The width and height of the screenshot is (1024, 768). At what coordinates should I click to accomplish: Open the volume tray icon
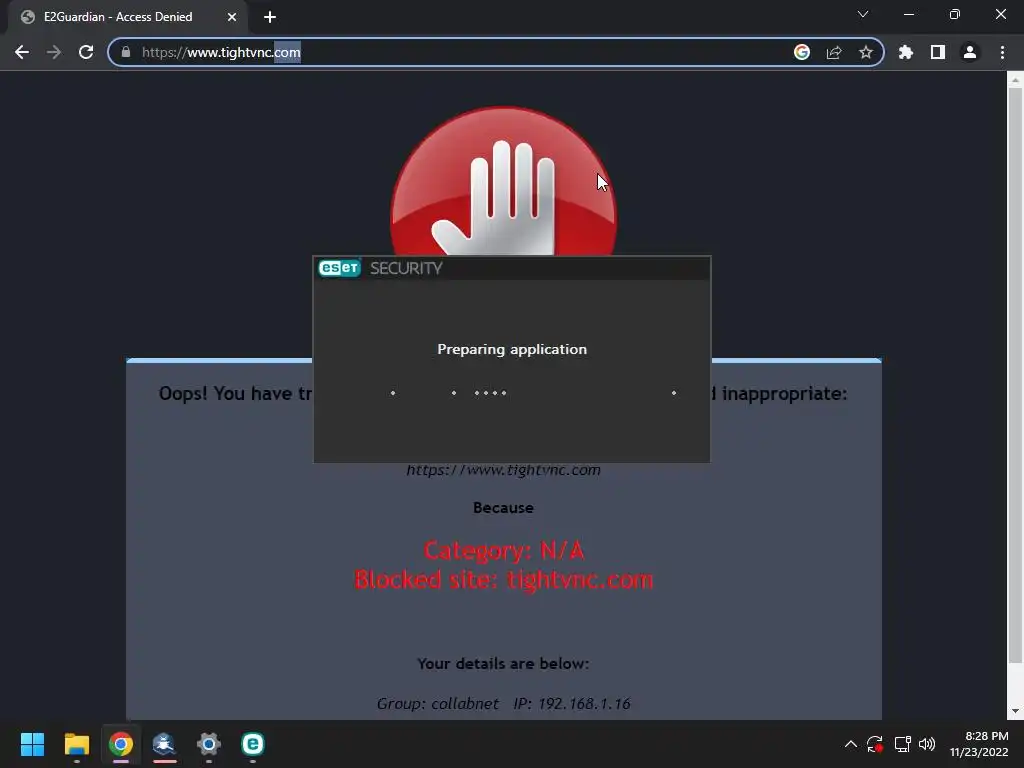927,744
